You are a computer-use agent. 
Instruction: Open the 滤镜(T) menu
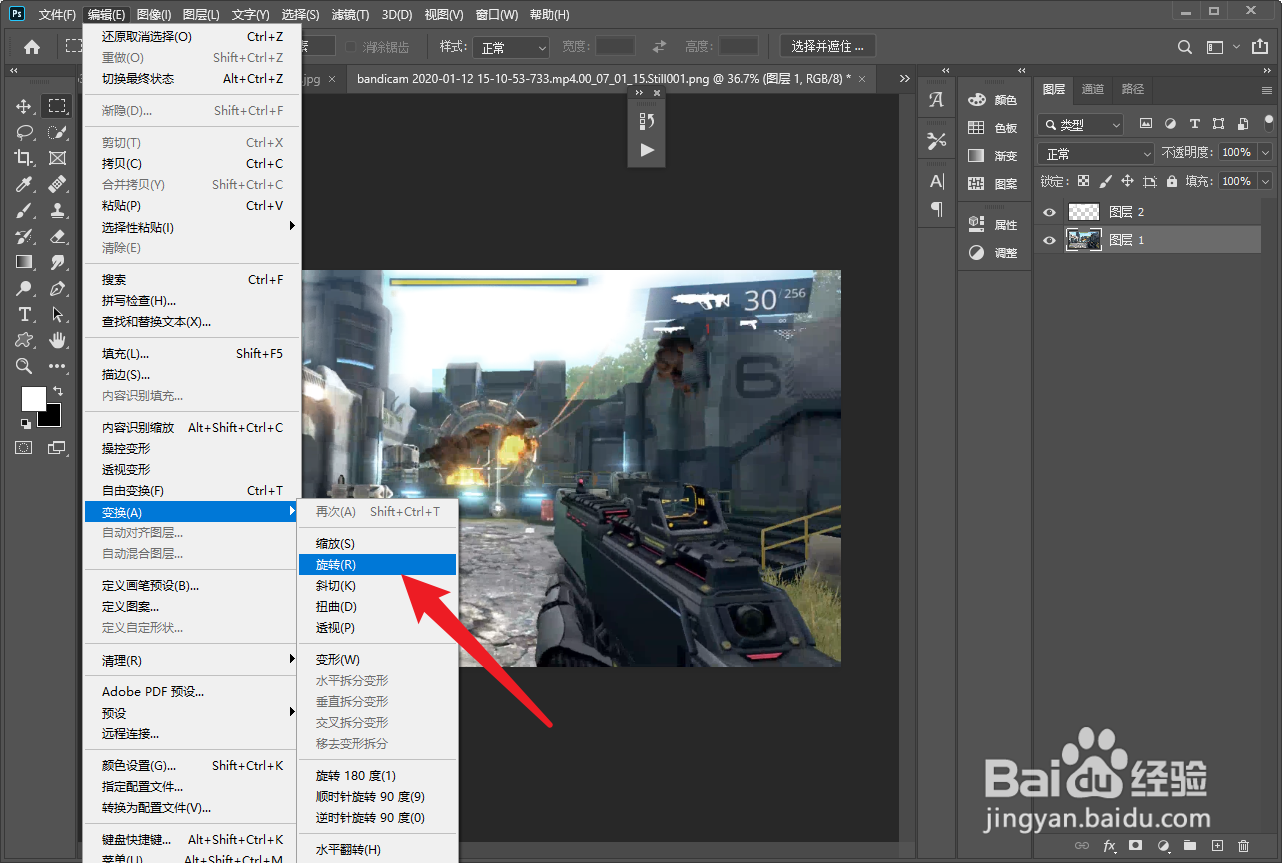[x=350, y=15]
